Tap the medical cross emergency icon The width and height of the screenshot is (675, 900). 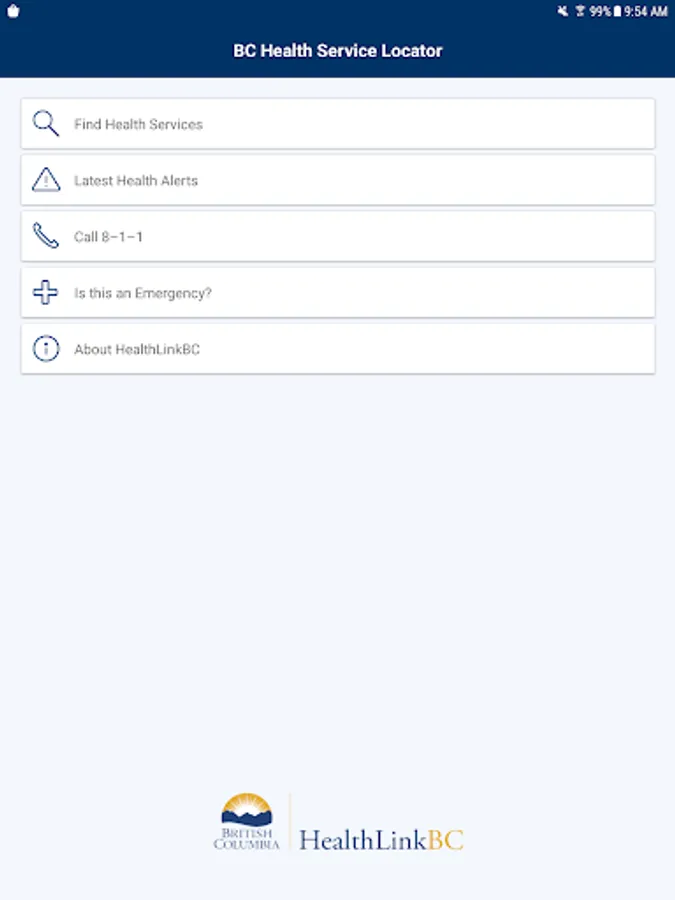(x=45, y=293)
